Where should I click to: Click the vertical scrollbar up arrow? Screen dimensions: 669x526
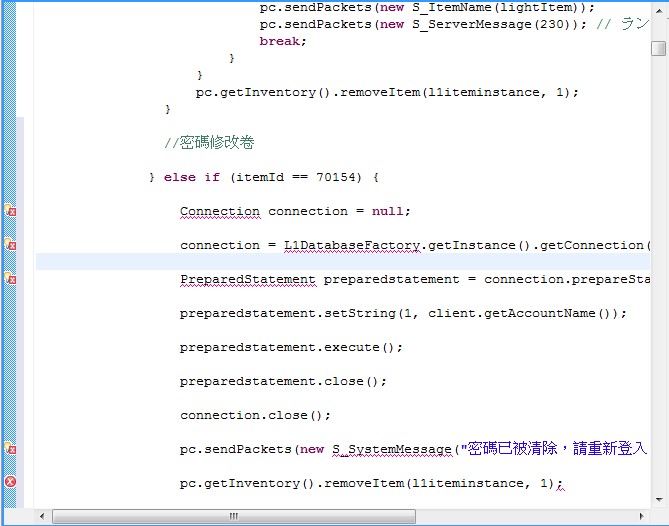pos(659,11)
